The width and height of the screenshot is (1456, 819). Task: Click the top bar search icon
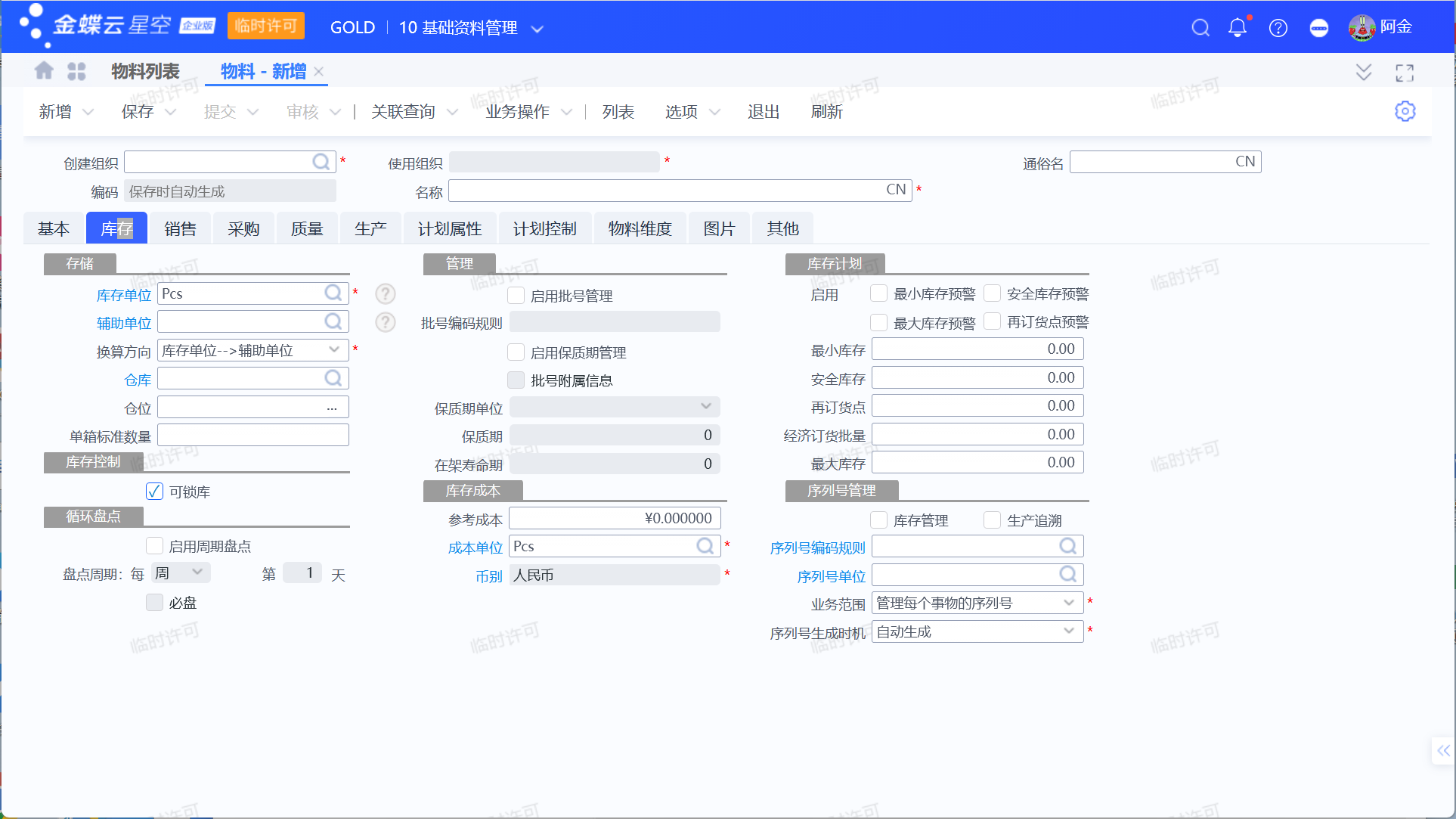1200,28
